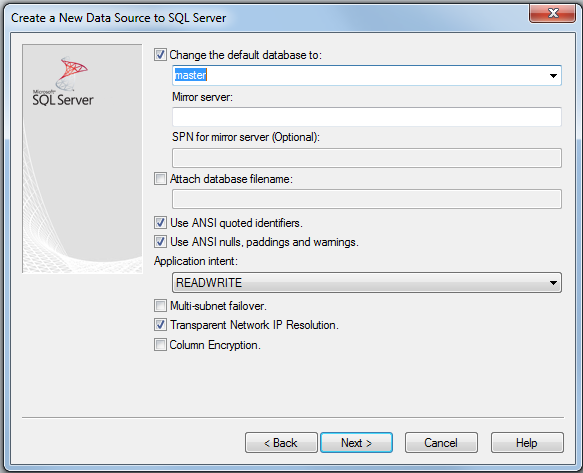Go back with the Back button
Viewport: 583px width, 473px height.
click(x=281, y=443)
